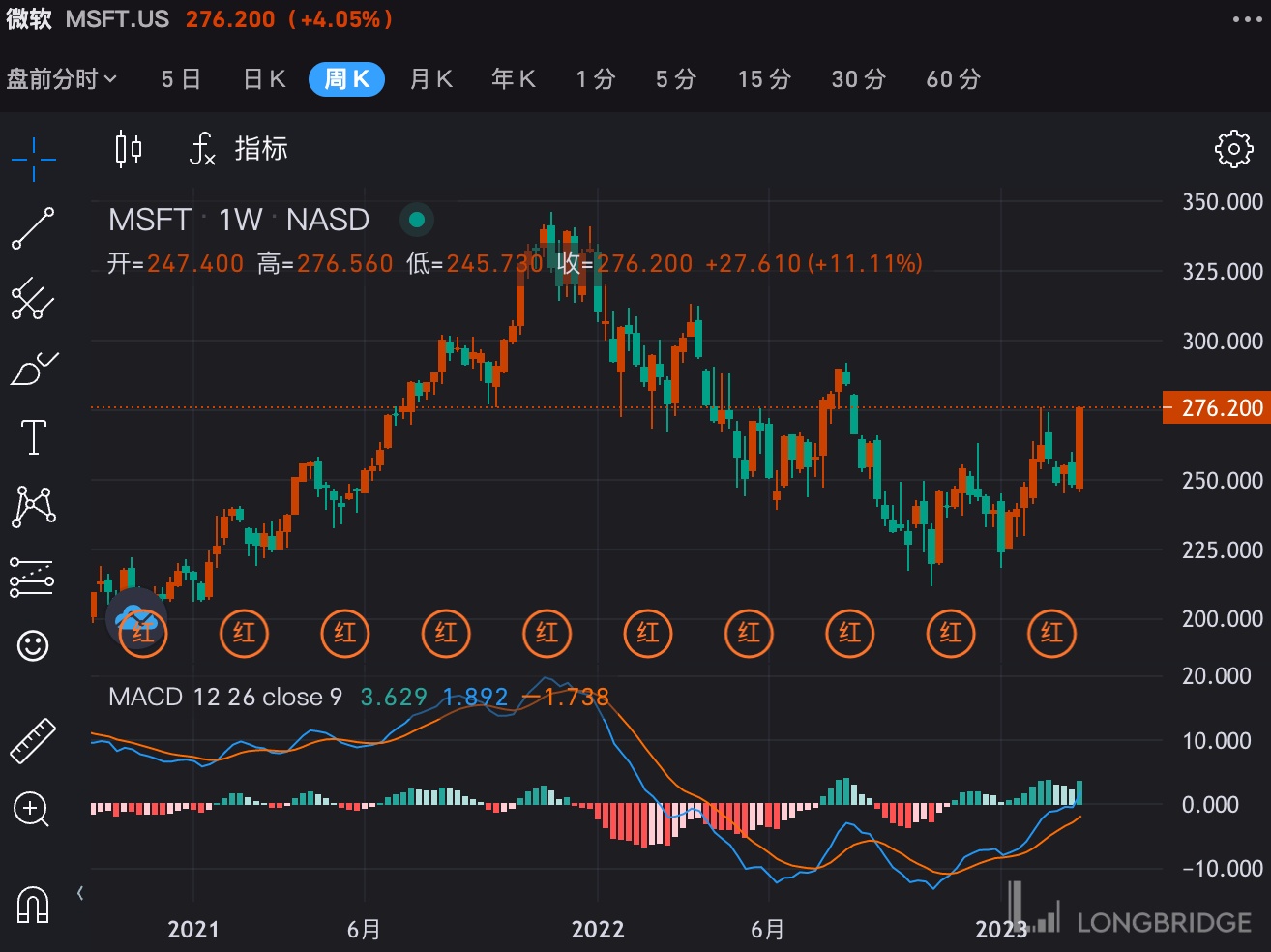Select the ruler measure tool
1271x952 pixels.
tap(33, 741)
